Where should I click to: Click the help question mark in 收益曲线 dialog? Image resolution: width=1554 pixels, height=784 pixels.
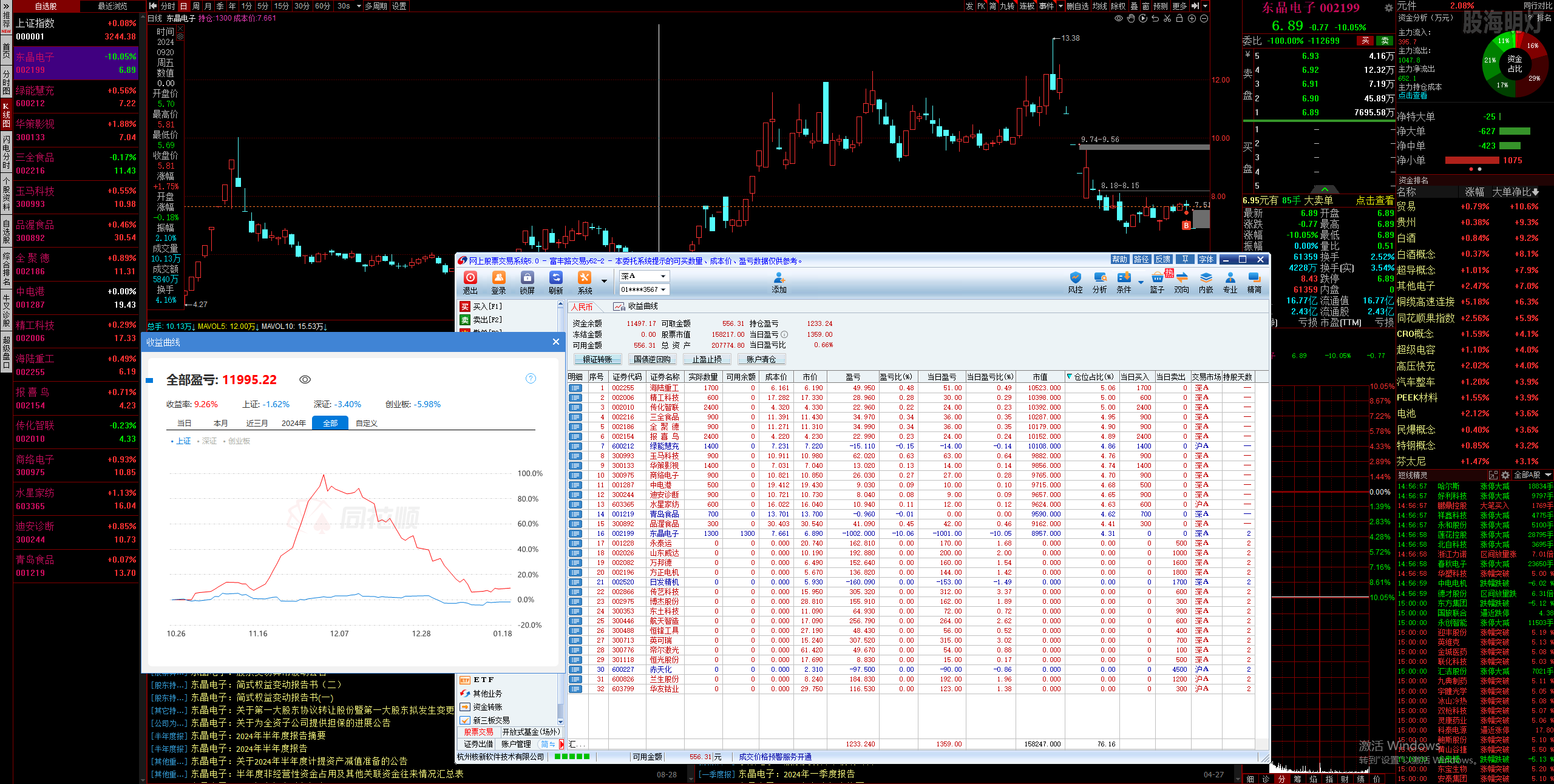point(531,379)
